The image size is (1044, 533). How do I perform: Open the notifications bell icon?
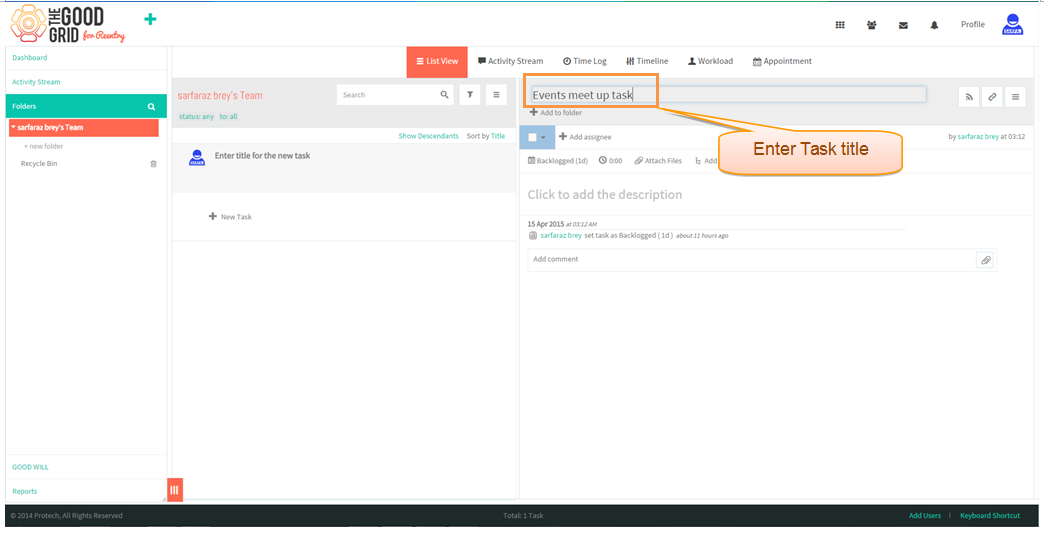coord(934,25)
